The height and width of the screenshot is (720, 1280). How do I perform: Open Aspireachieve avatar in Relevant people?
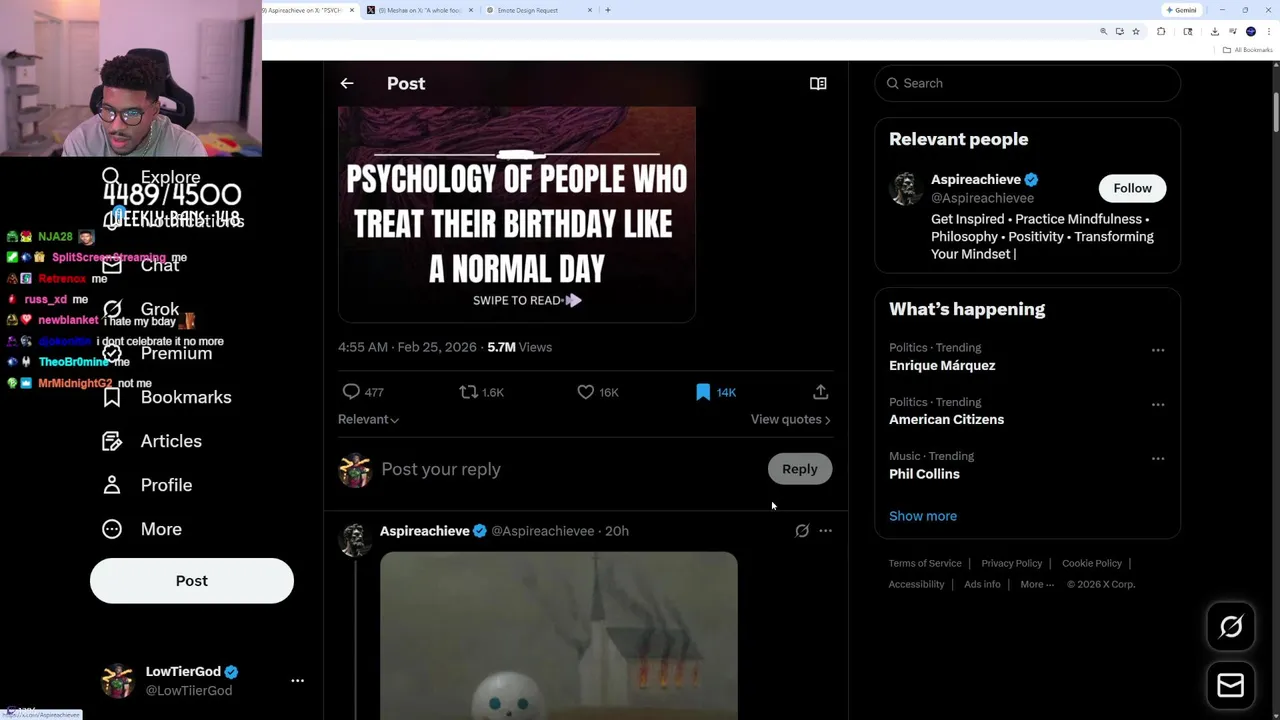pos(906,189)
